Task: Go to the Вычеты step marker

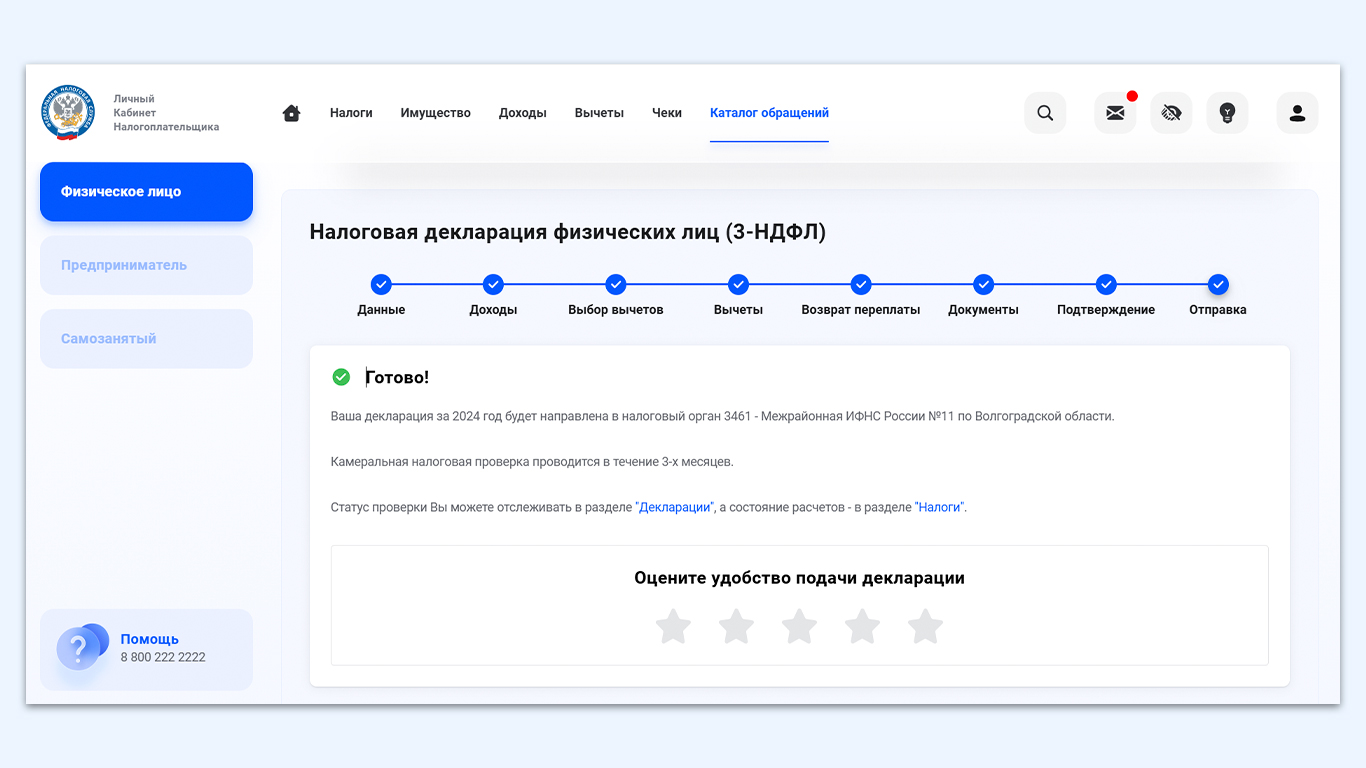Action: click(738, 284)
